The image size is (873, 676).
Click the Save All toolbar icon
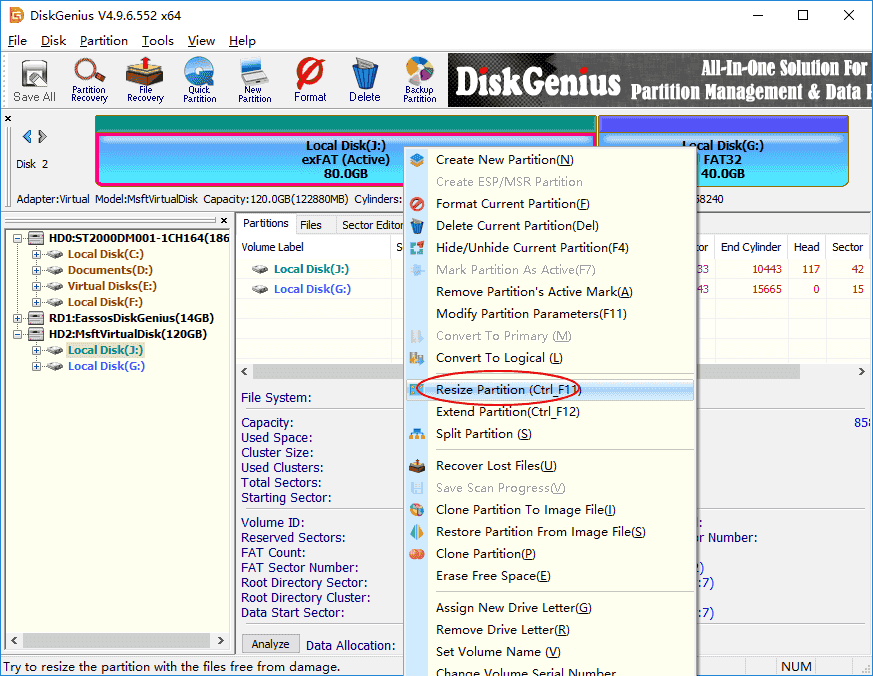33,80
